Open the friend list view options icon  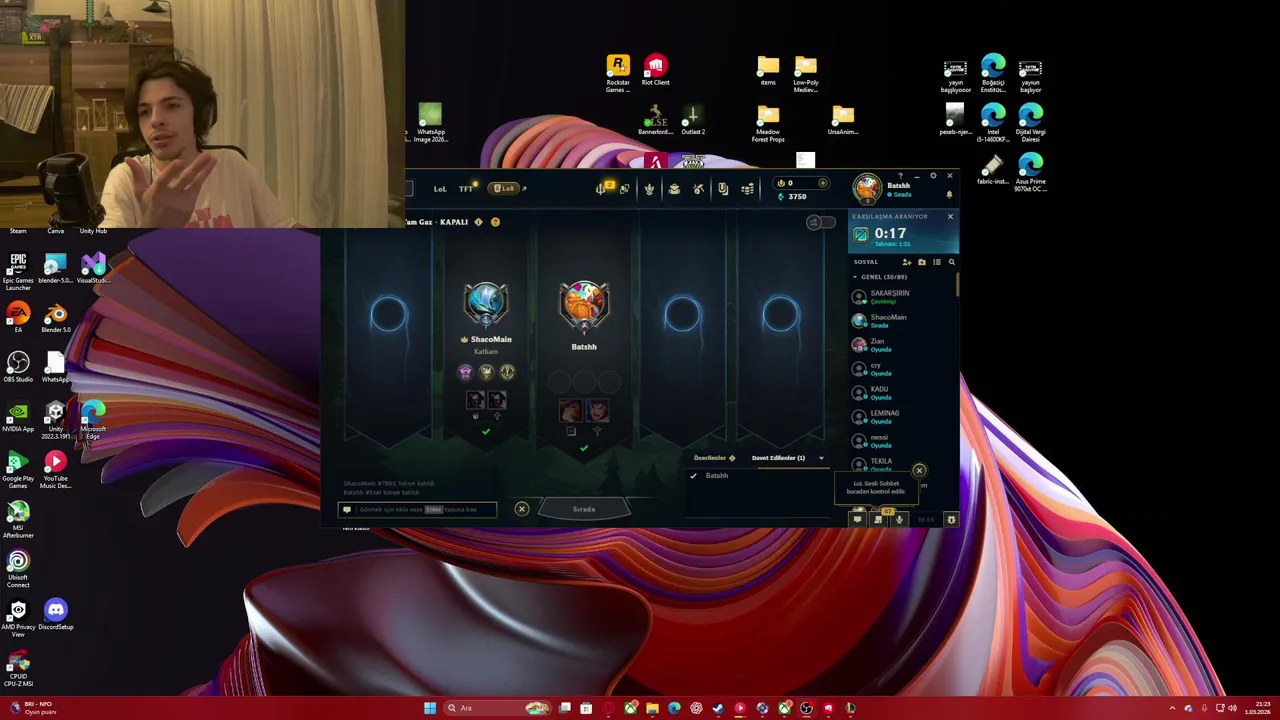(937, 262)
